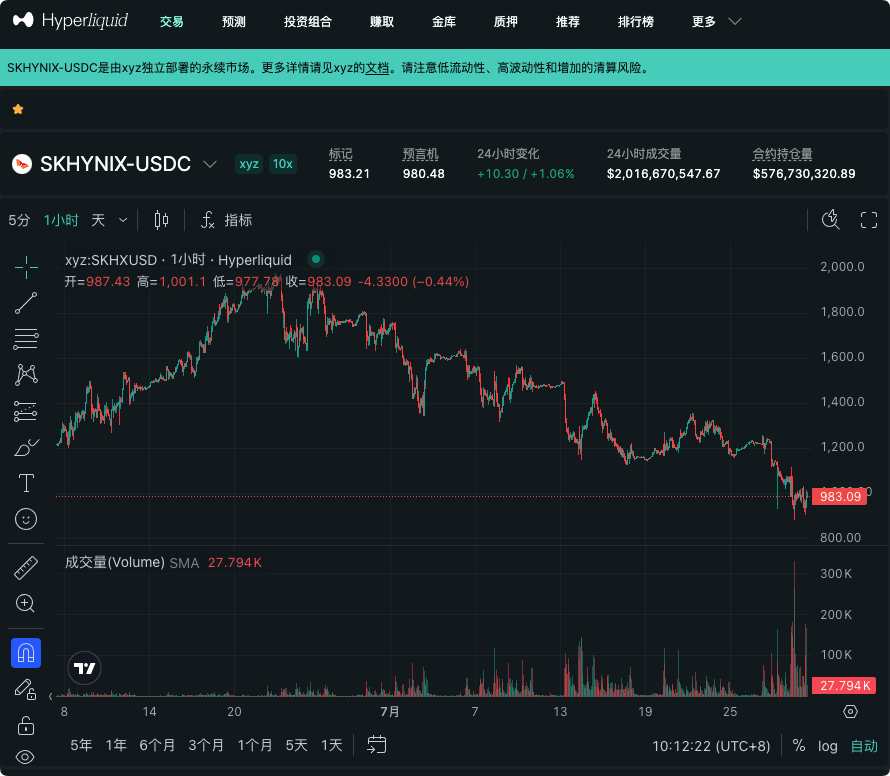Open the 推荐 tab
The height and width of the screenshot is (776, 890).
click(568, 22)
